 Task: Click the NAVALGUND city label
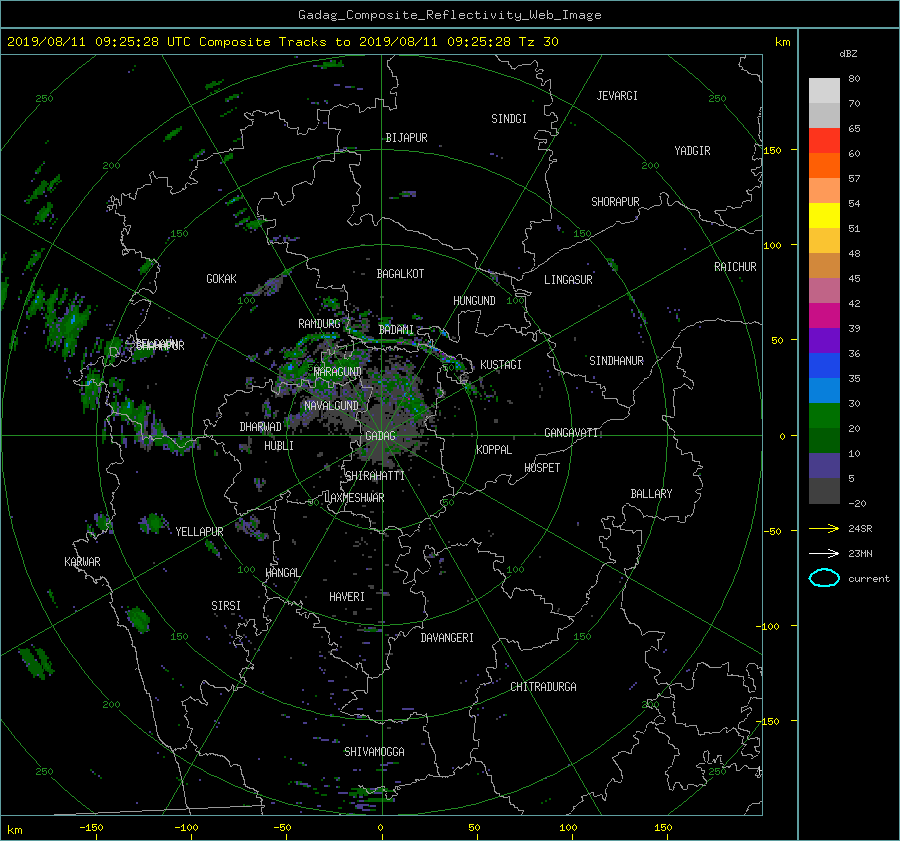pos(331,406)
